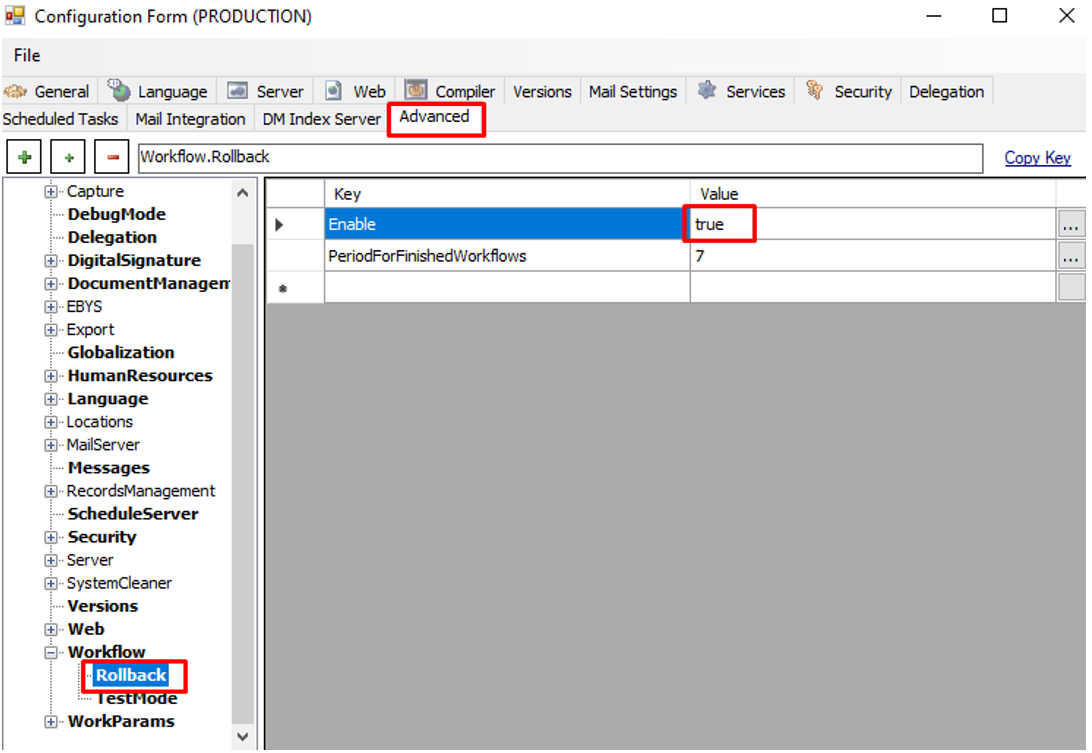Expand the EBYS tree node
This screenshot has height=753, width=1092.
[51, 306]
